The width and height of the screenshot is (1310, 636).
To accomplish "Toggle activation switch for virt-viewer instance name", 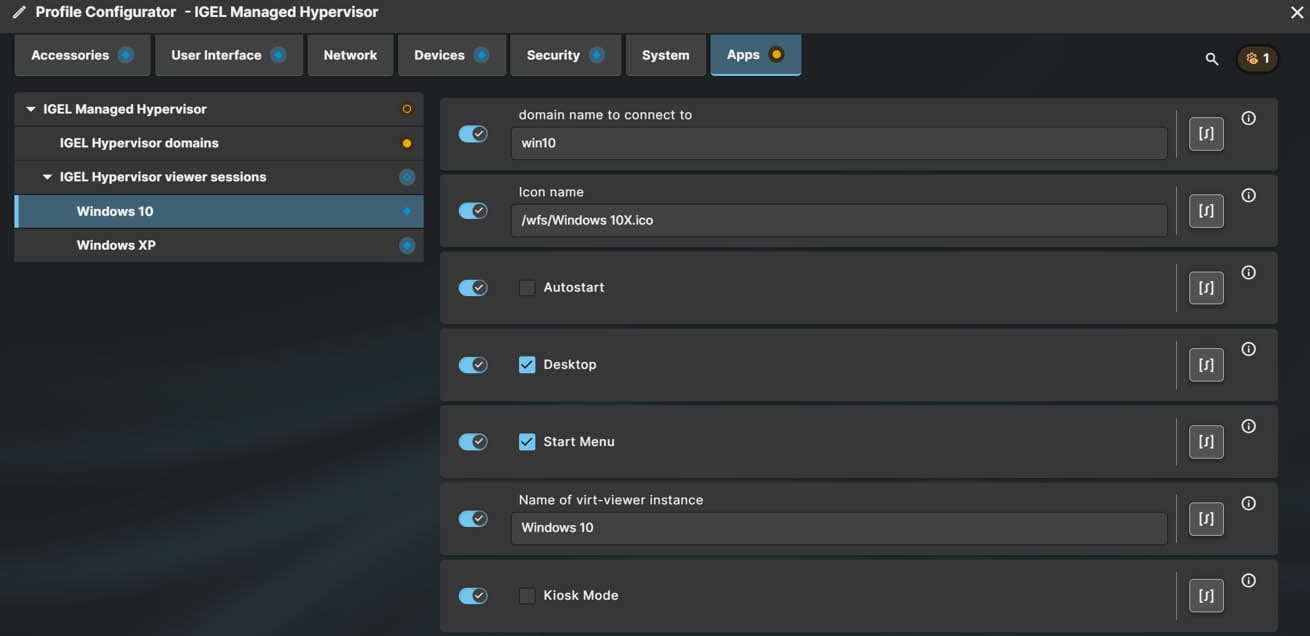I will click(x=473, y=519).
